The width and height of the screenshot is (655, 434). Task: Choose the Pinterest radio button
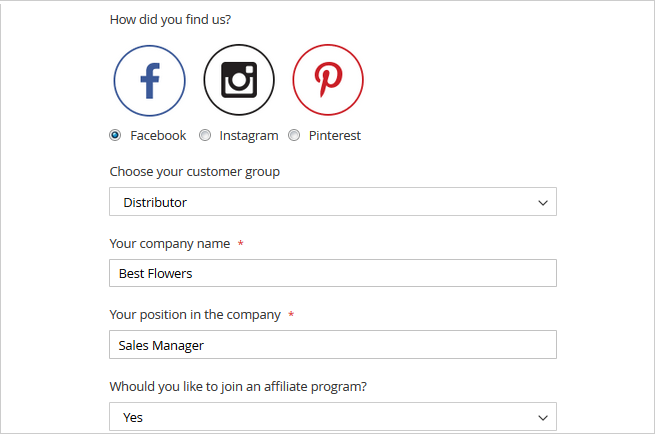click(294, 135)
